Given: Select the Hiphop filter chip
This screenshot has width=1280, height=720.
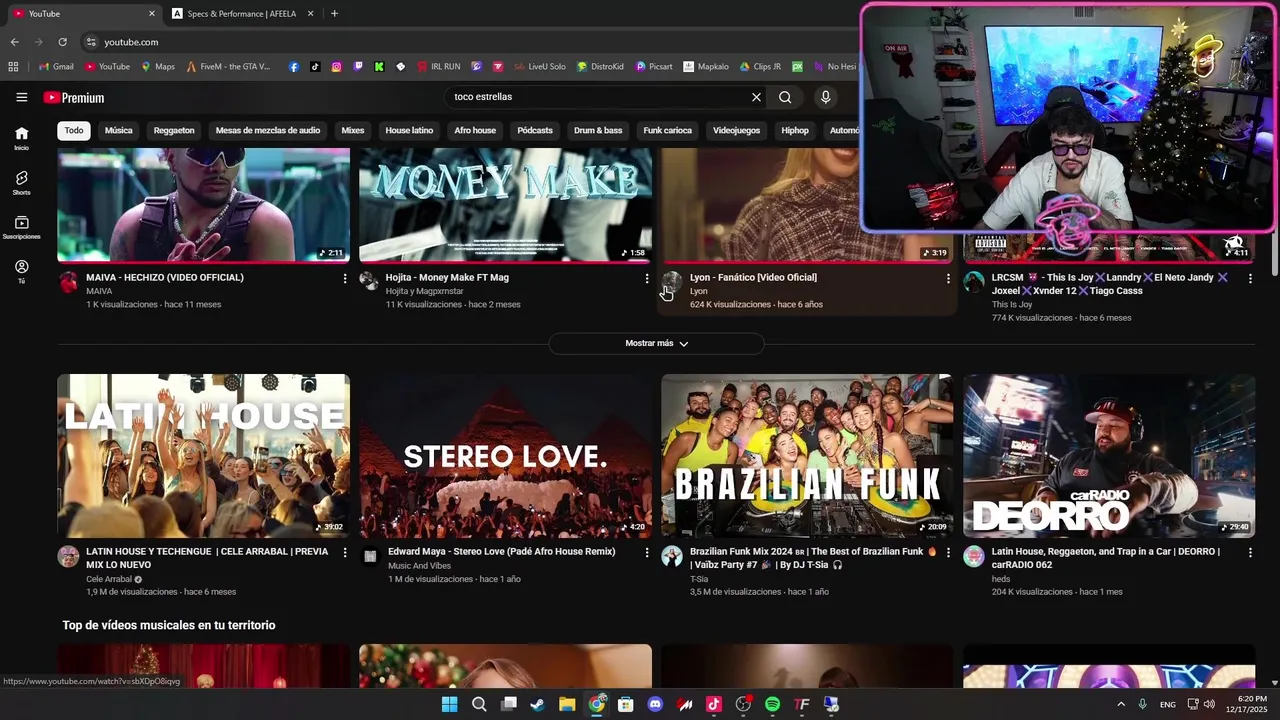Looking at the screenshot, I should [x=795, y=130].
